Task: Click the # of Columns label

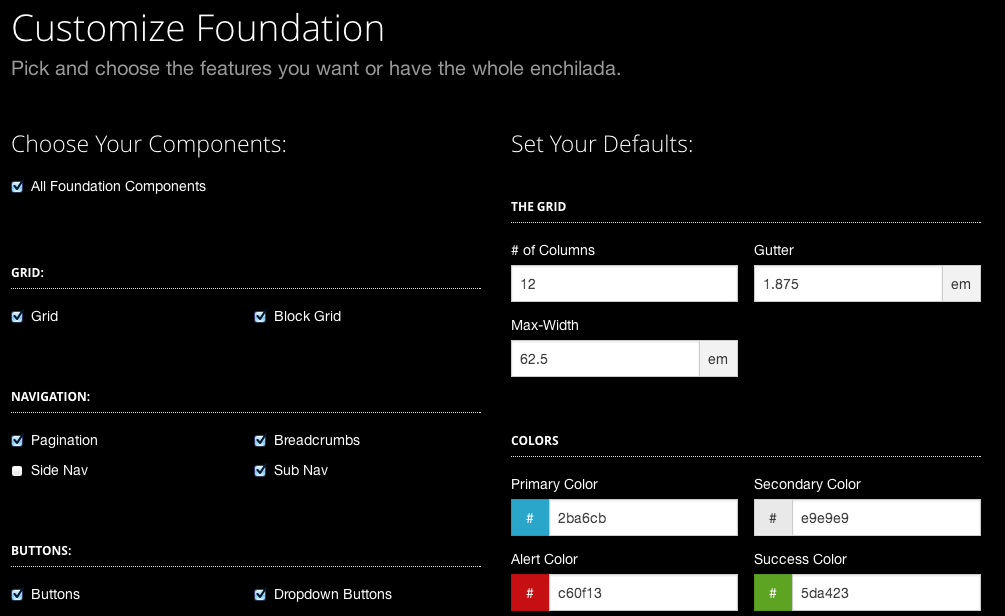Action: coord(552,250)
